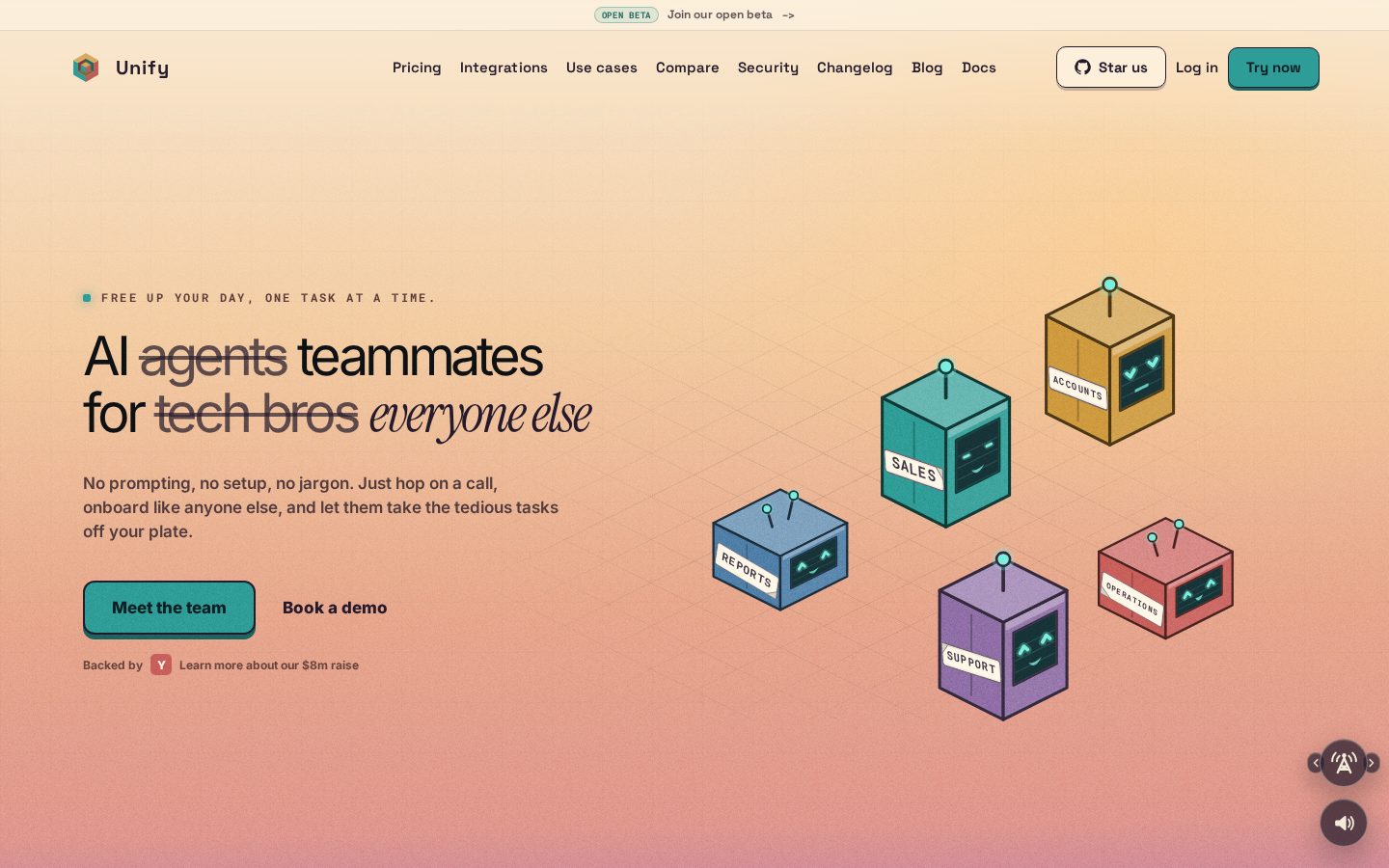
Task: Click the OPEN BETA badge
Action: point(626,14)
